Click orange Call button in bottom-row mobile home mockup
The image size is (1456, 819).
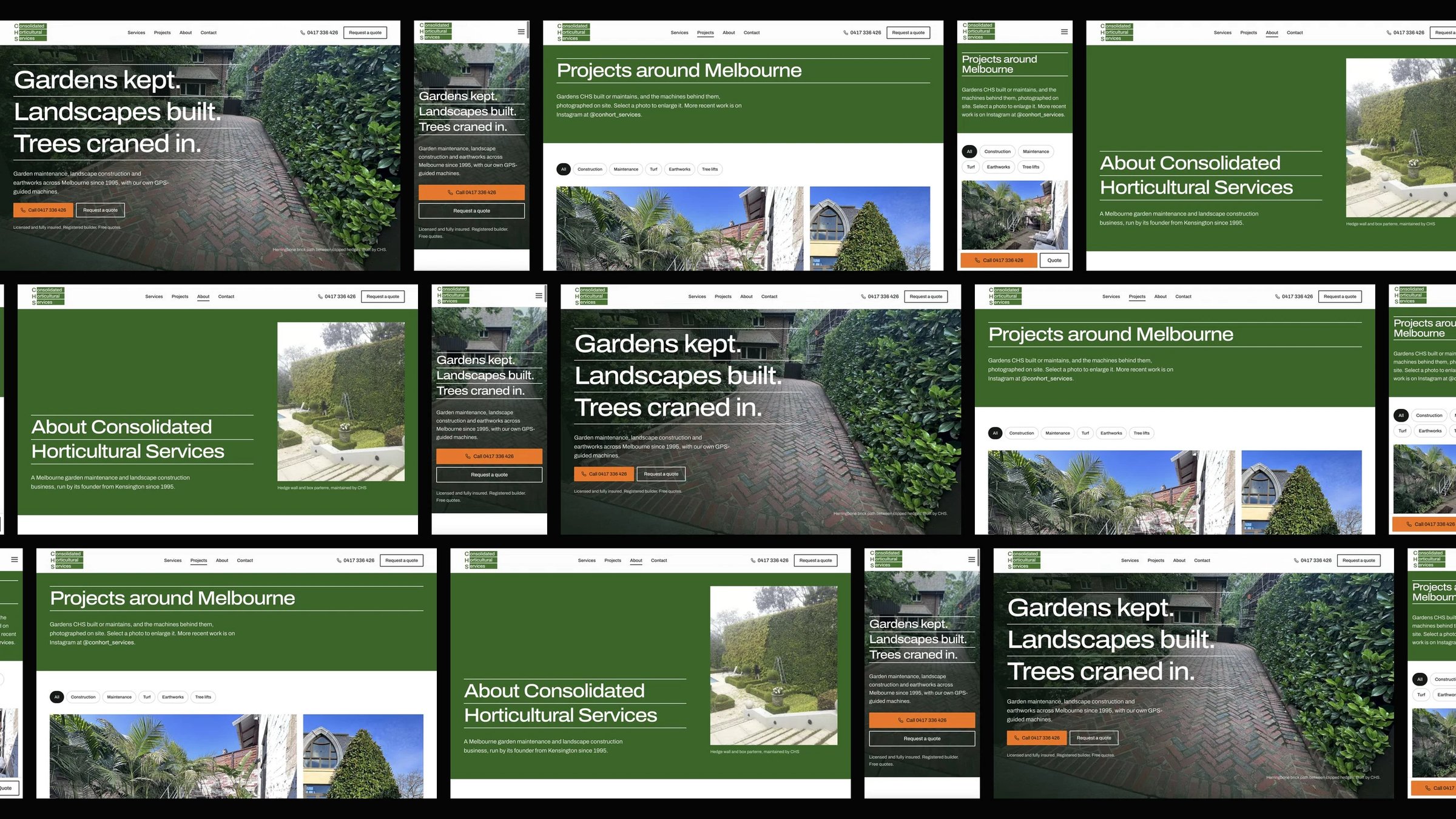point(922,720)
